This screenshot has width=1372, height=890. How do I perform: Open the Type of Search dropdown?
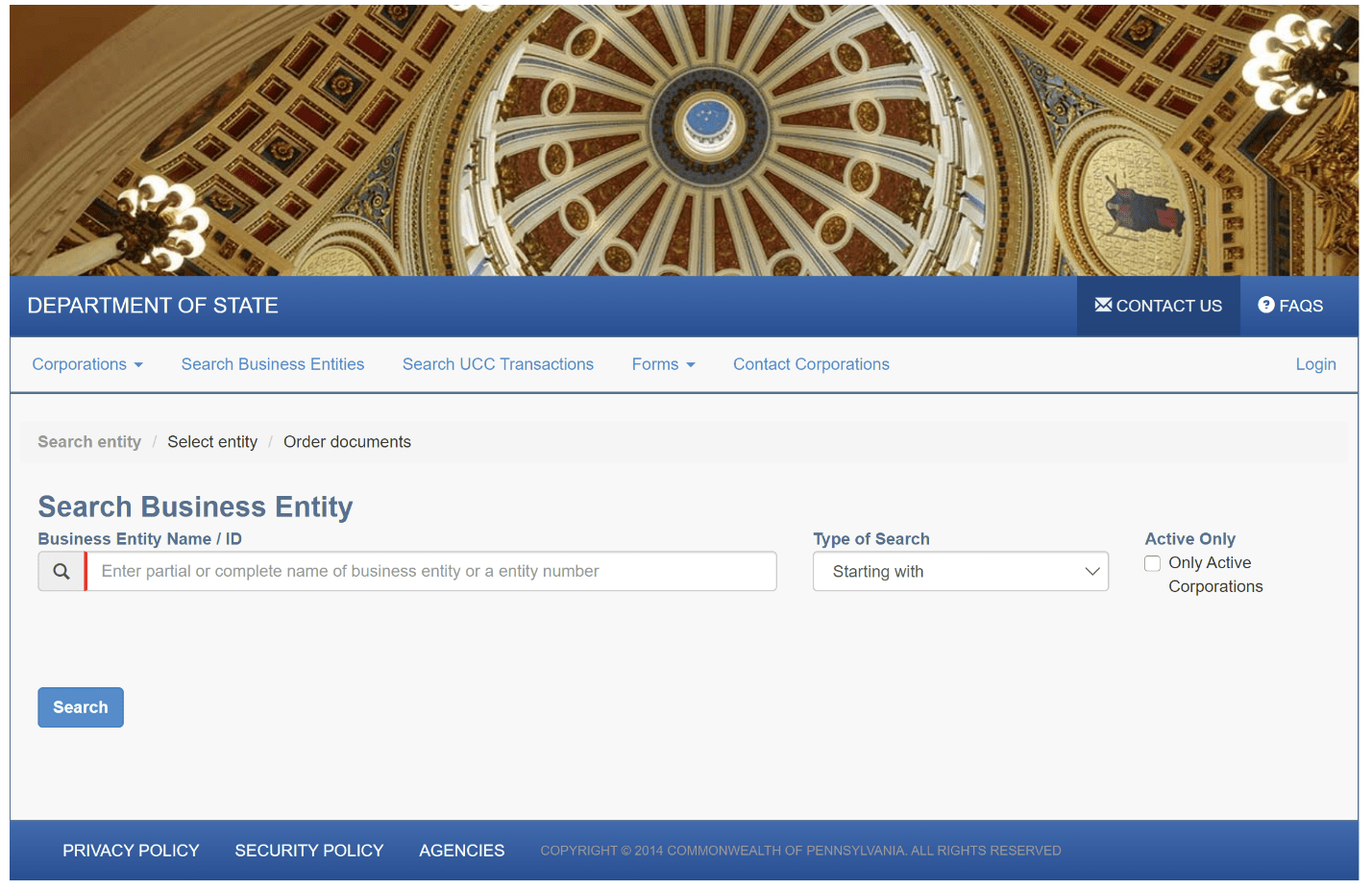pos(961,572)
